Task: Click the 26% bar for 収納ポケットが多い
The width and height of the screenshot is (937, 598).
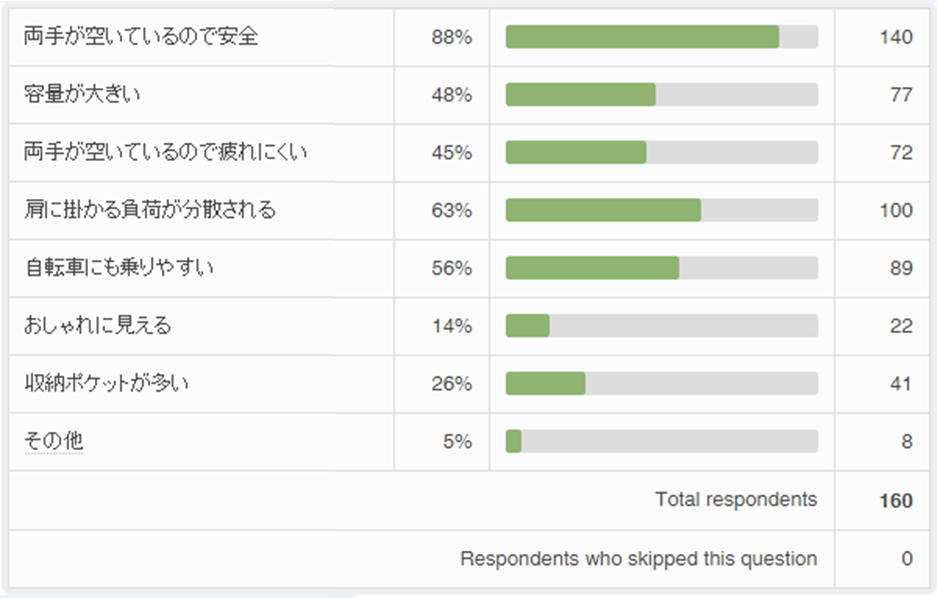Action: pos(661,383)
